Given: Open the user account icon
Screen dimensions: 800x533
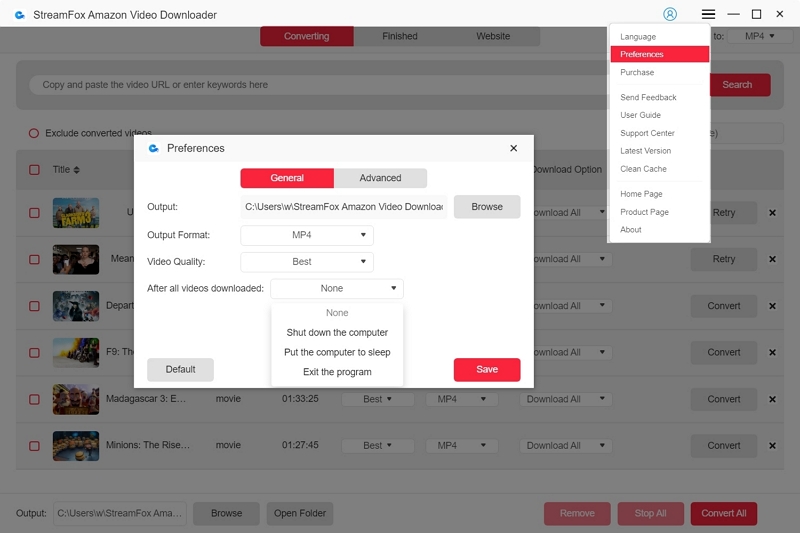Looking at the screenshot, I should 670,14.
